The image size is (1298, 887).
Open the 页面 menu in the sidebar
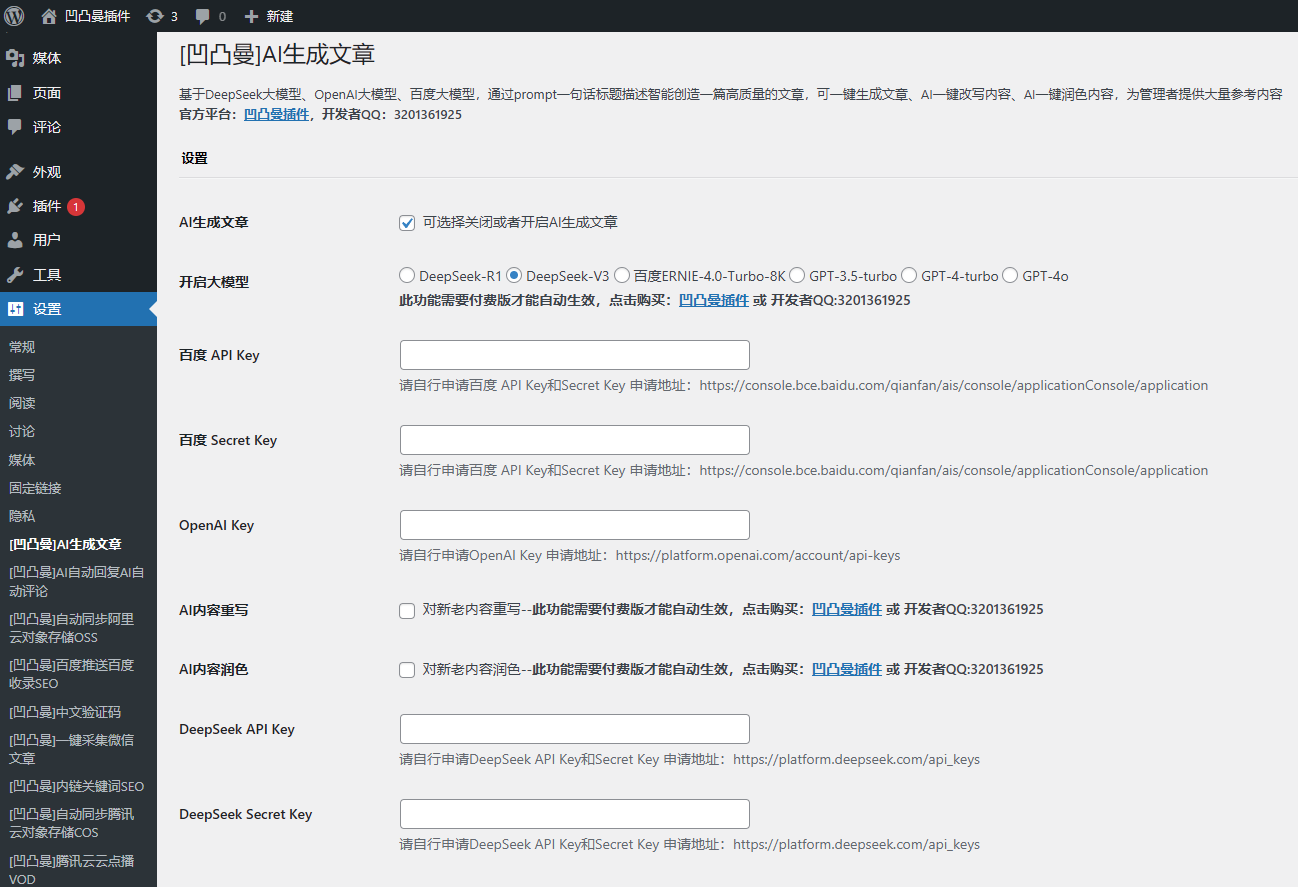[x=78, y=93]
